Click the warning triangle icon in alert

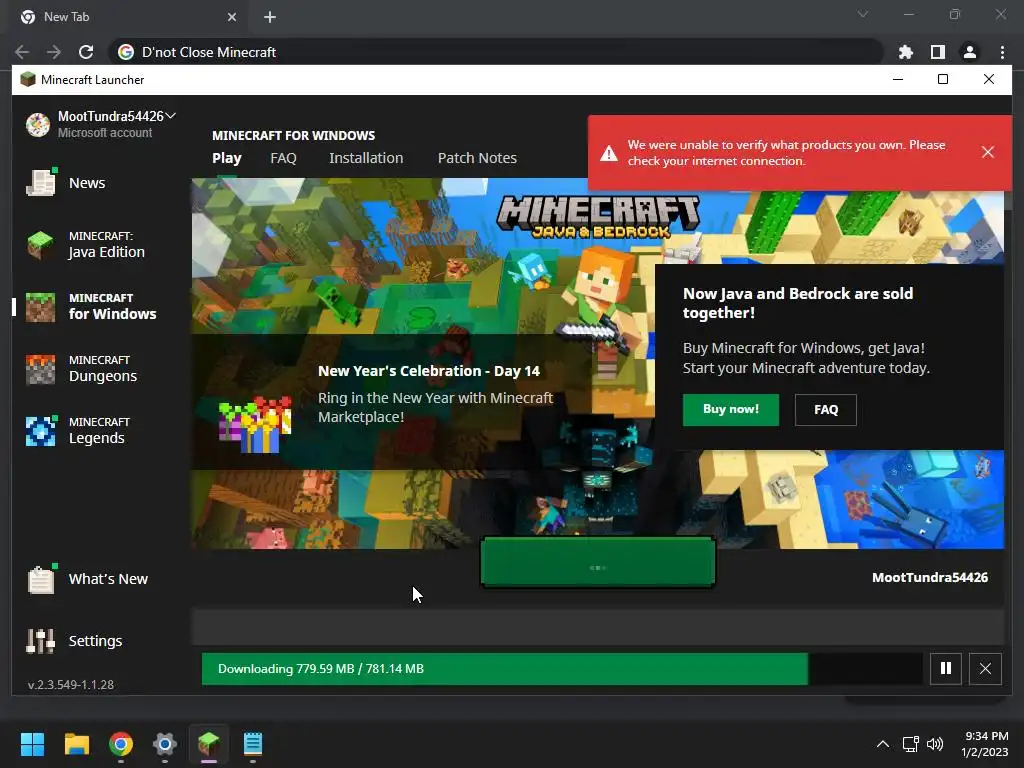click(x=609, y=153)
